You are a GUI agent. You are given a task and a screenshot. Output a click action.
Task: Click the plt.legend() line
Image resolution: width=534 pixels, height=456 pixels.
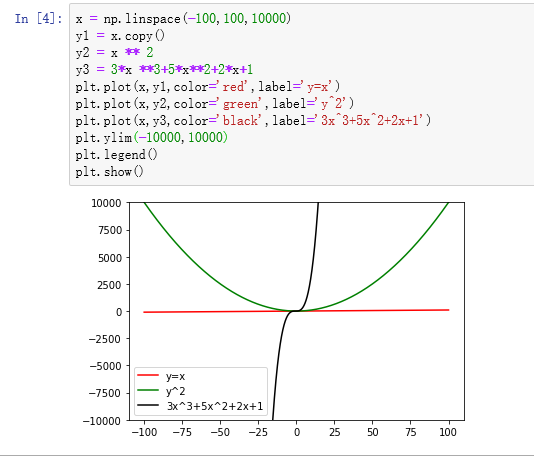pos(116,155)
